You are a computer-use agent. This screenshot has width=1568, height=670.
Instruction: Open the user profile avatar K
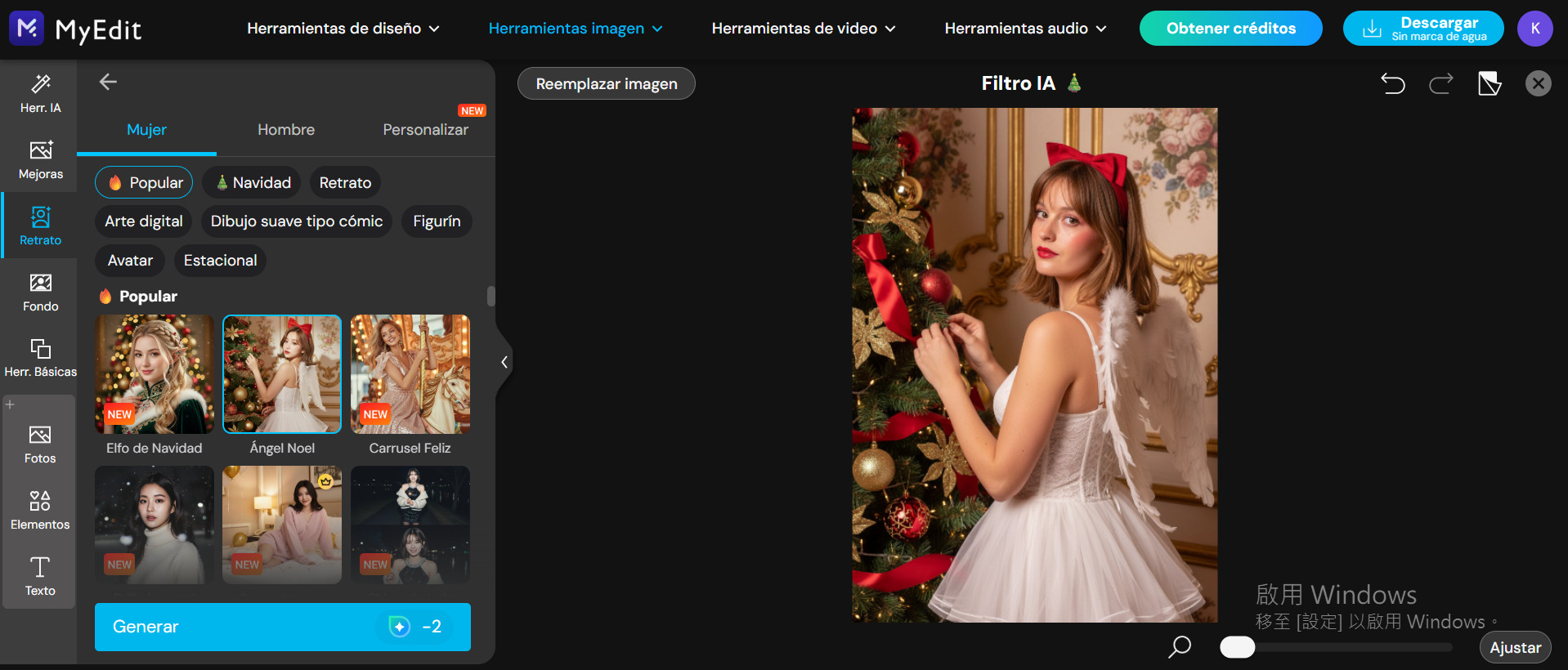tap(1534, 29)
